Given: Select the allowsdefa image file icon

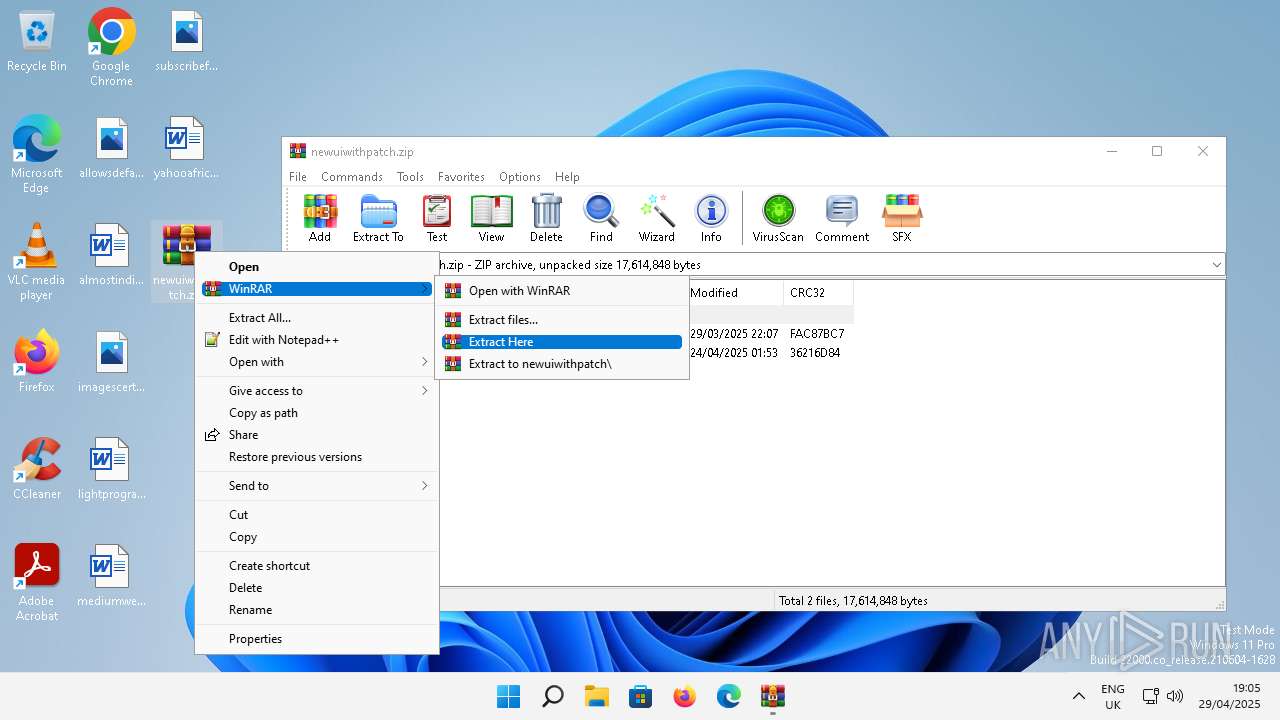Looking at the screenshot, I should coord(111,148).
